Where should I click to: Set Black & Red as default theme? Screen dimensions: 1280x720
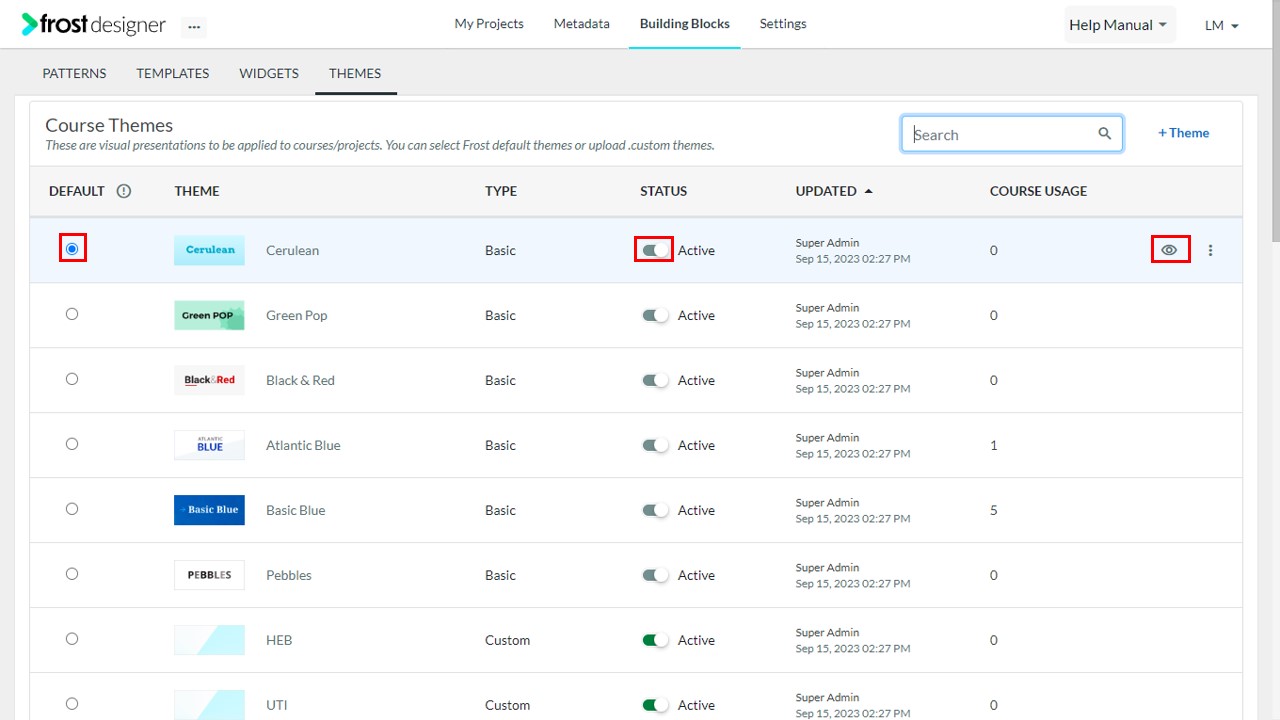pos(72,379)
